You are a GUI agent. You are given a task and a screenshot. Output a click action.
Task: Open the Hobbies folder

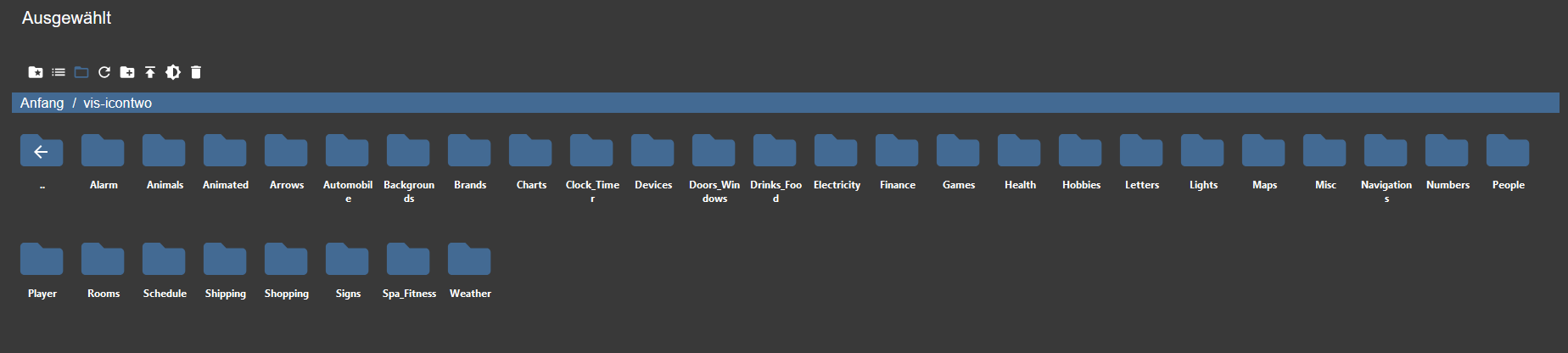click(x=1080, y=150)
